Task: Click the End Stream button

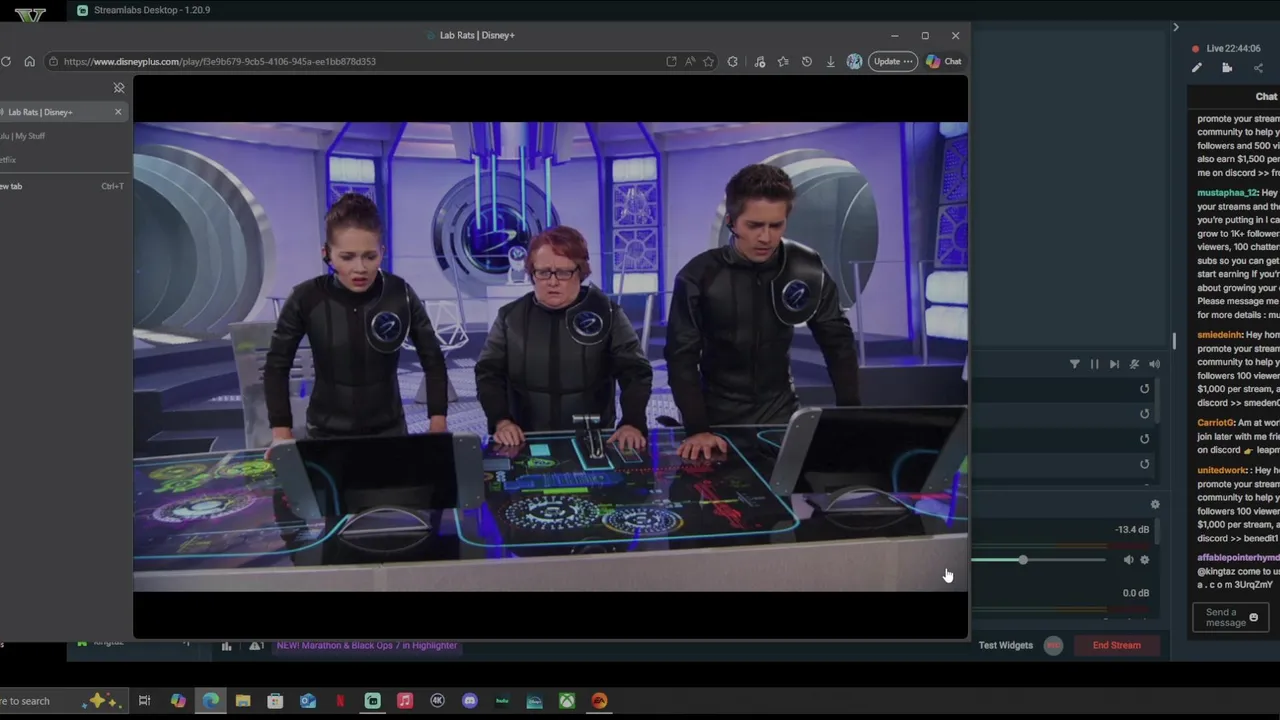Action: point(1116,645)
